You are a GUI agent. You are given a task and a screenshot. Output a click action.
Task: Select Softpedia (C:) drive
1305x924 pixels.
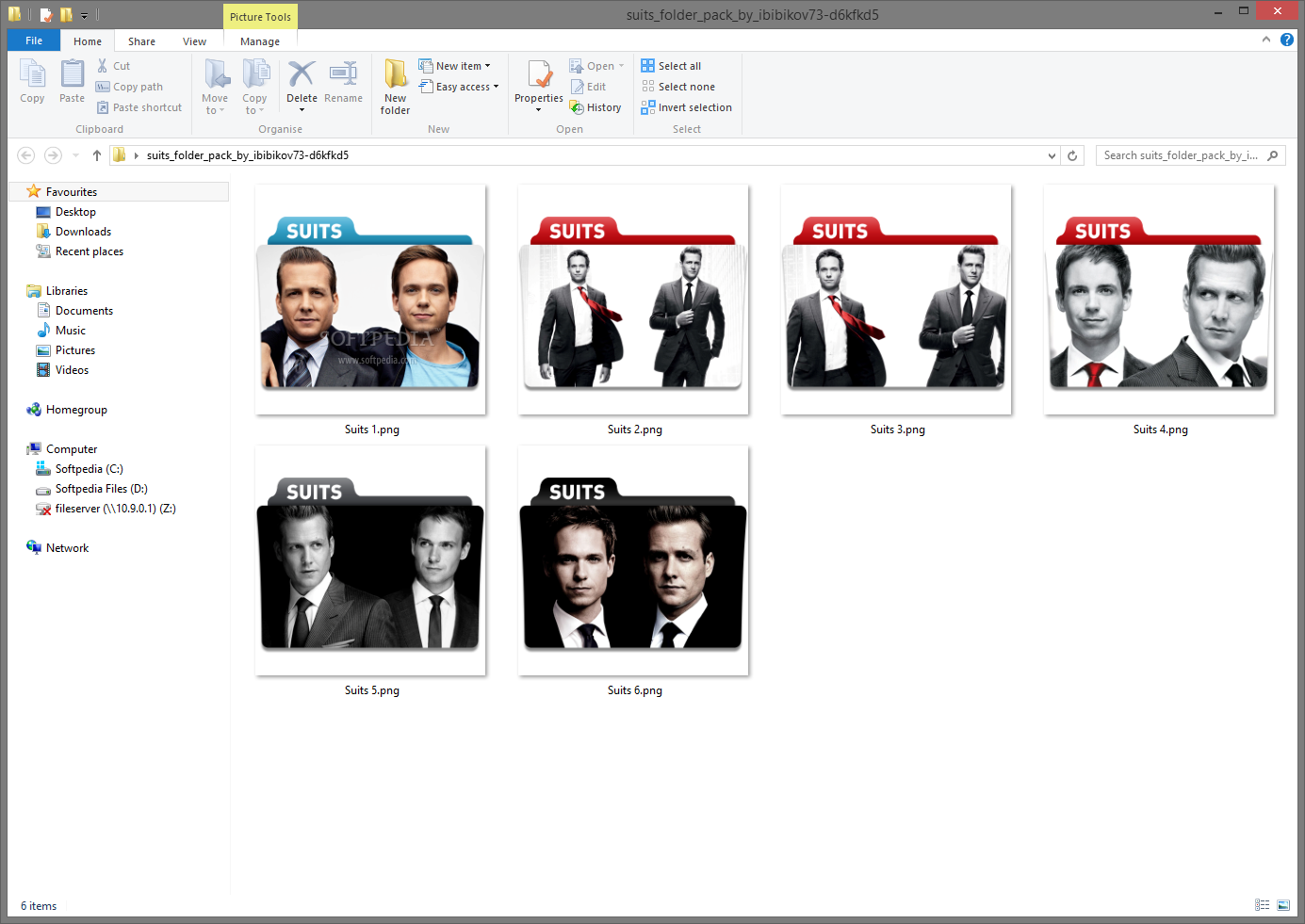pyautogui.click(x=89, y=469)
